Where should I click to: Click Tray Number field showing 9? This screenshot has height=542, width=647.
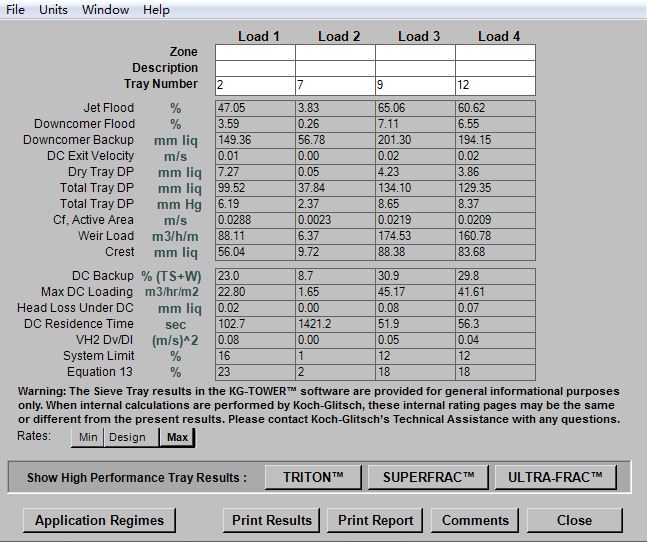coord(416,86)
